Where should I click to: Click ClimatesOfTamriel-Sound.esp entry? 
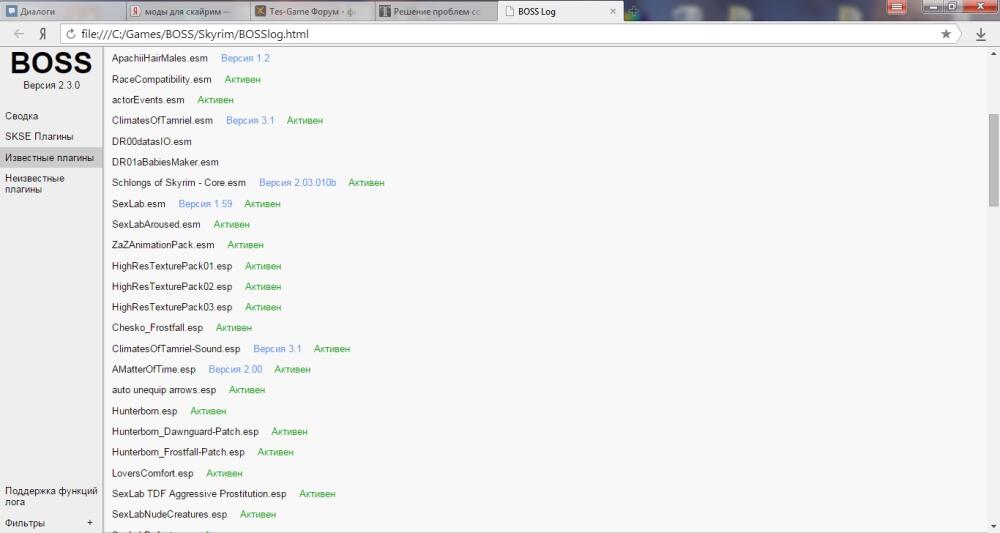click(175, 349)
